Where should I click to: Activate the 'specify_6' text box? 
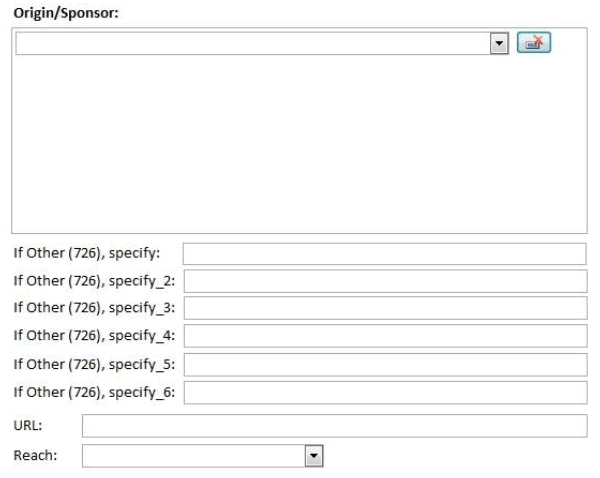point(385,393)
